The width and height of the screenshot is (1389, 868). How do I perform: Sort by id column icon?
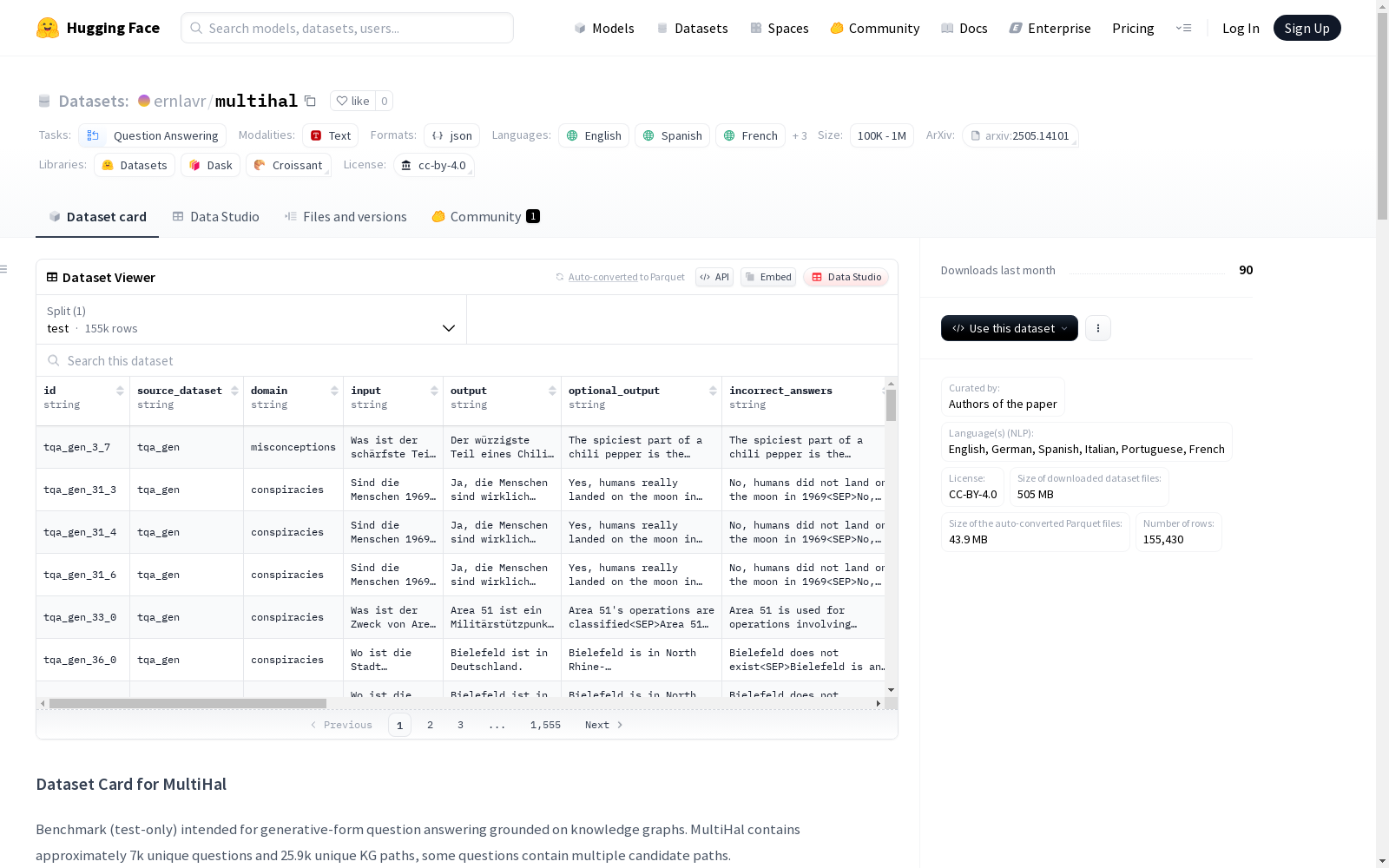click(120, 391)
